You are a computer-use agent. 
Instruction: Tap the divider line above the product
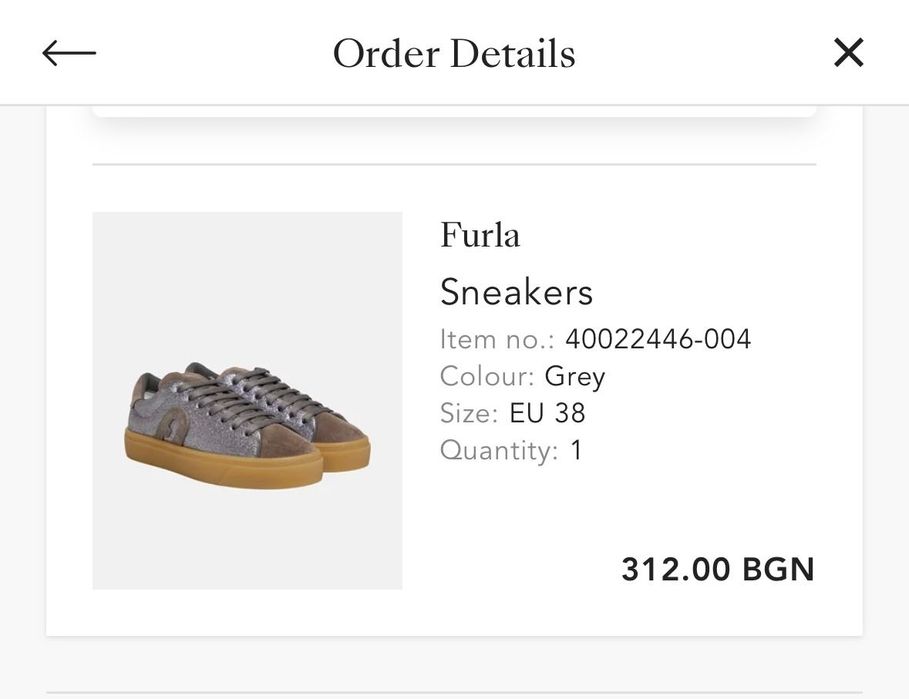point(454,164)
